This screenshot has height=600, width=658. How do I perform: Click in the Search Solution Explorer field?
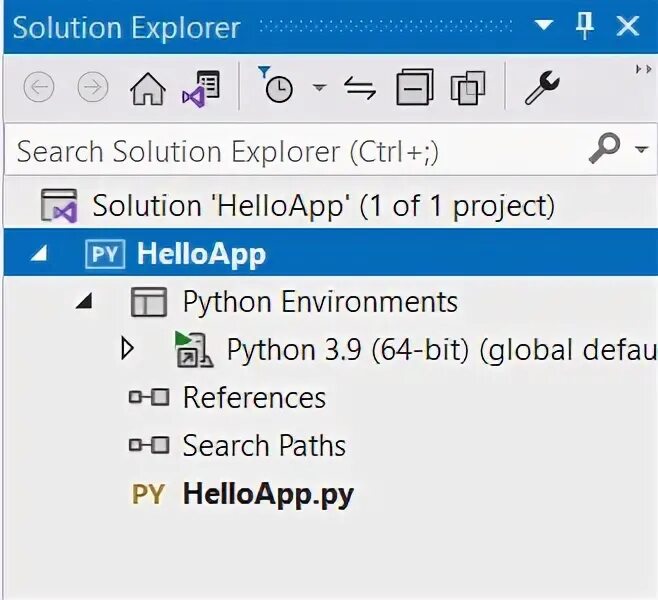[290, 151]
